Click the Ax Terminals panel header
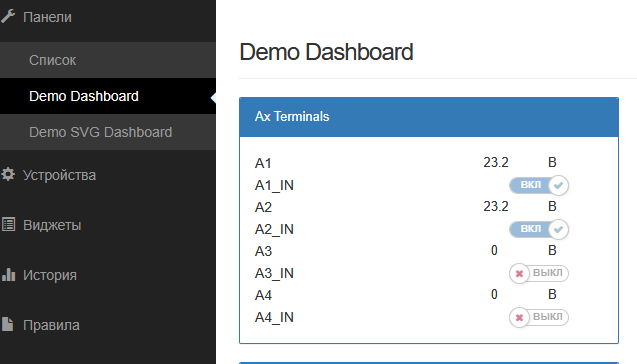The height and width of the screenshot is (364, 637). tap(429, 117)
